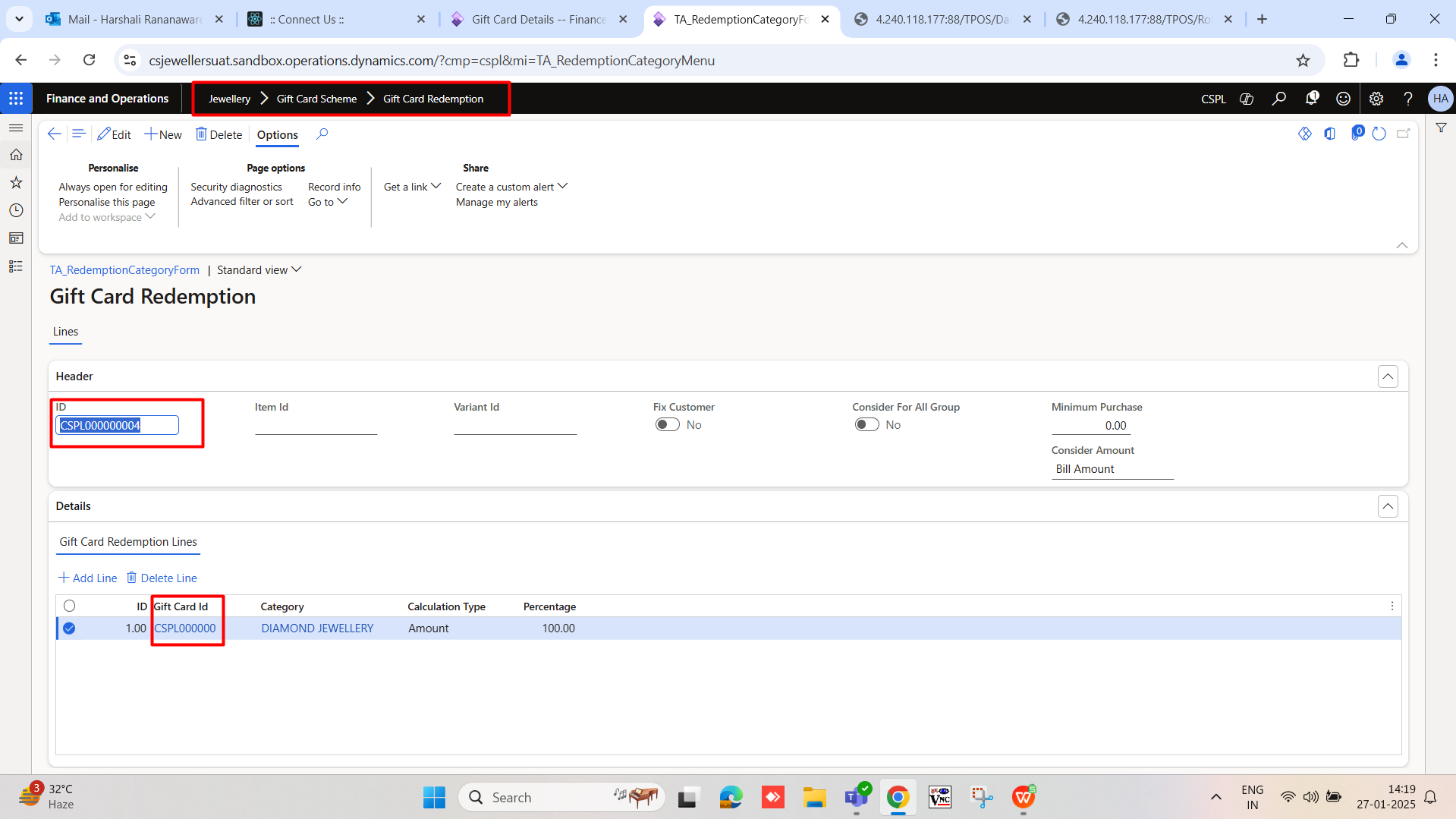
Task: Open grid options vertical dots
Action: click(1392, 606)
